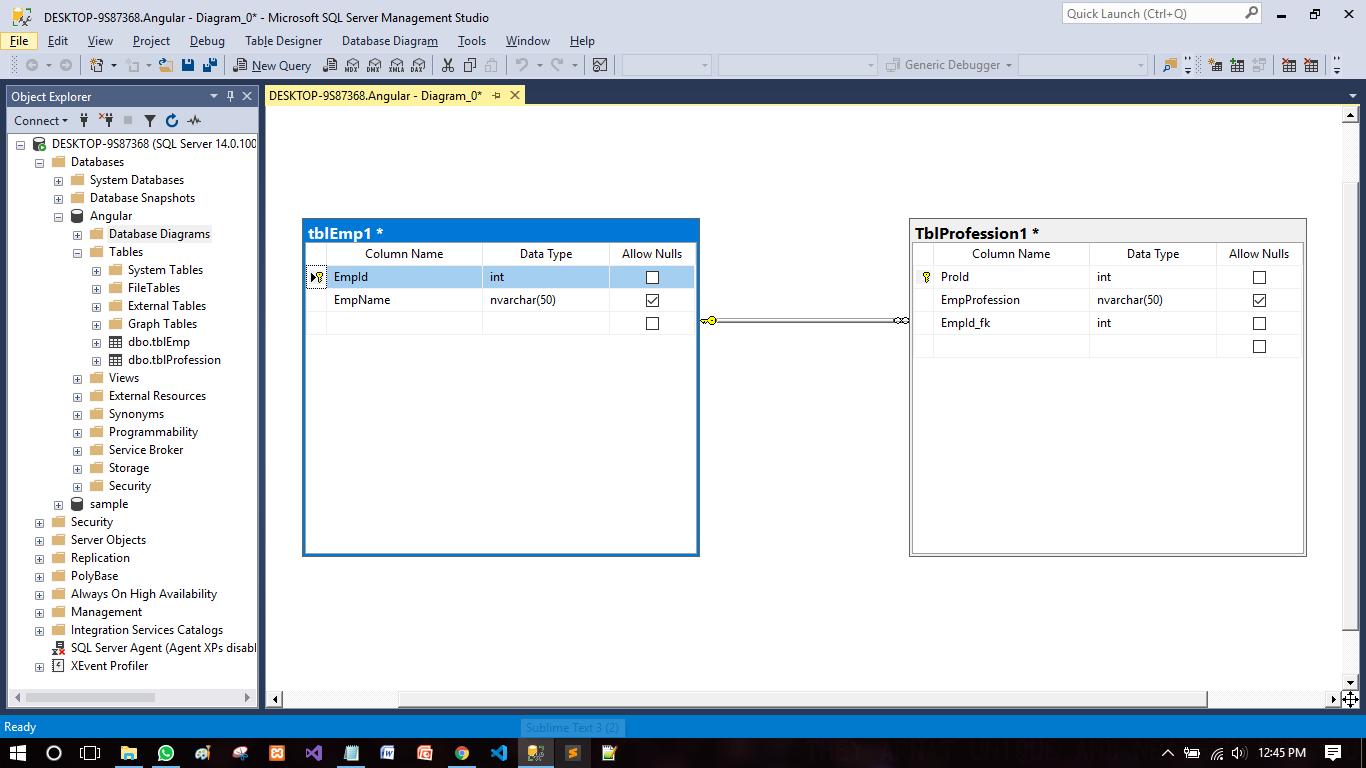Click the DAX query icon
Screen dimensions: 1366x768
(417, 65)
